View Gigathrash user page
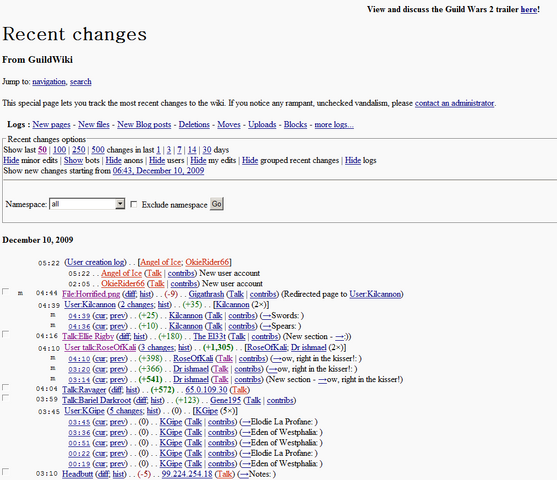 (x=206, y=294)
